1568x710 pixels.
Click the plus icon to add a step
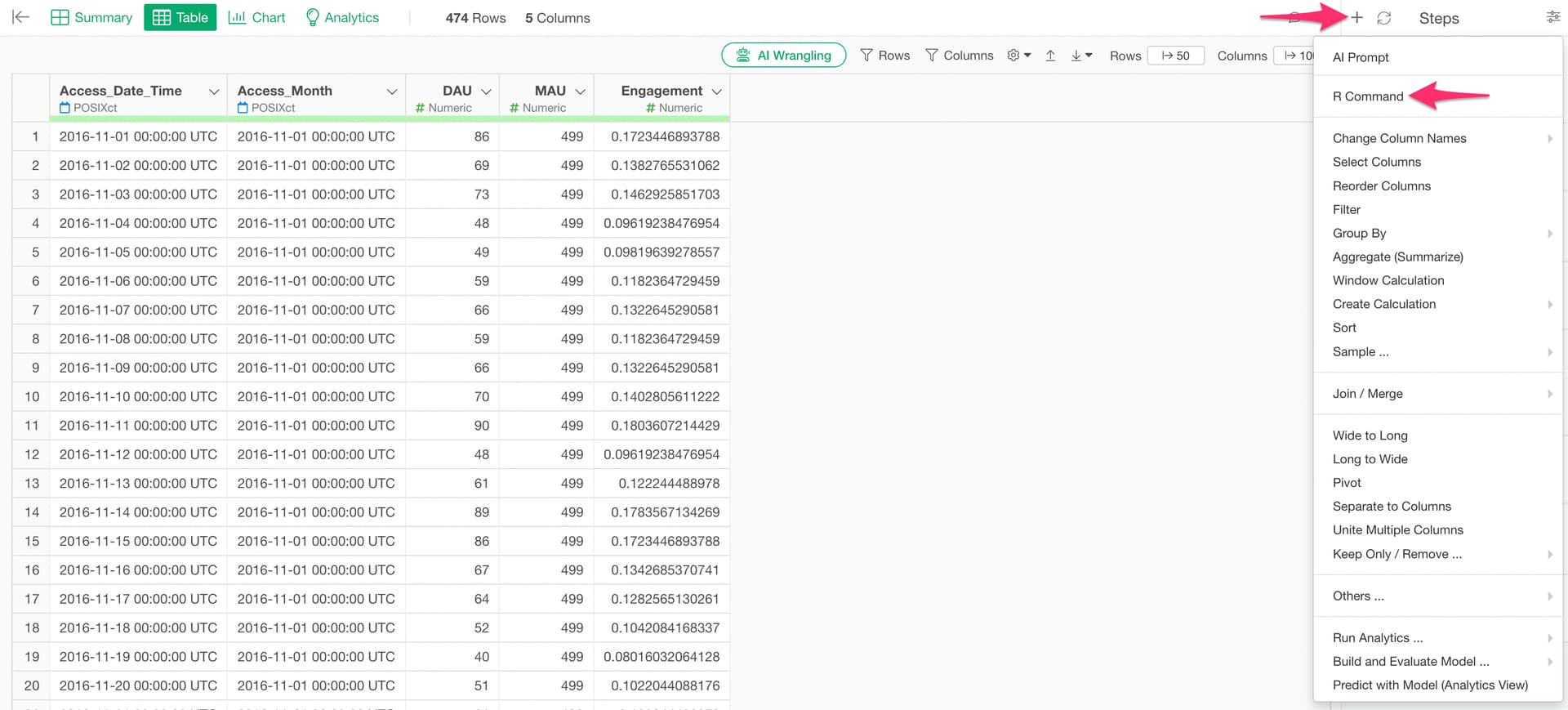(x=1356, y=18)
